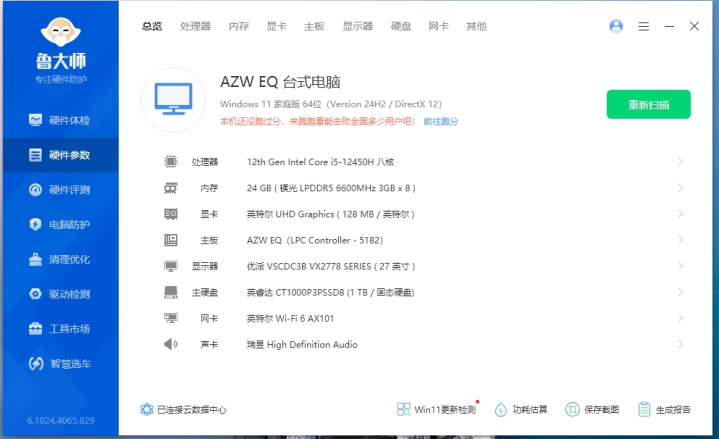Click the 主板 motherboard icon
This screenshot has height=439, width=719.
(171, 240)
